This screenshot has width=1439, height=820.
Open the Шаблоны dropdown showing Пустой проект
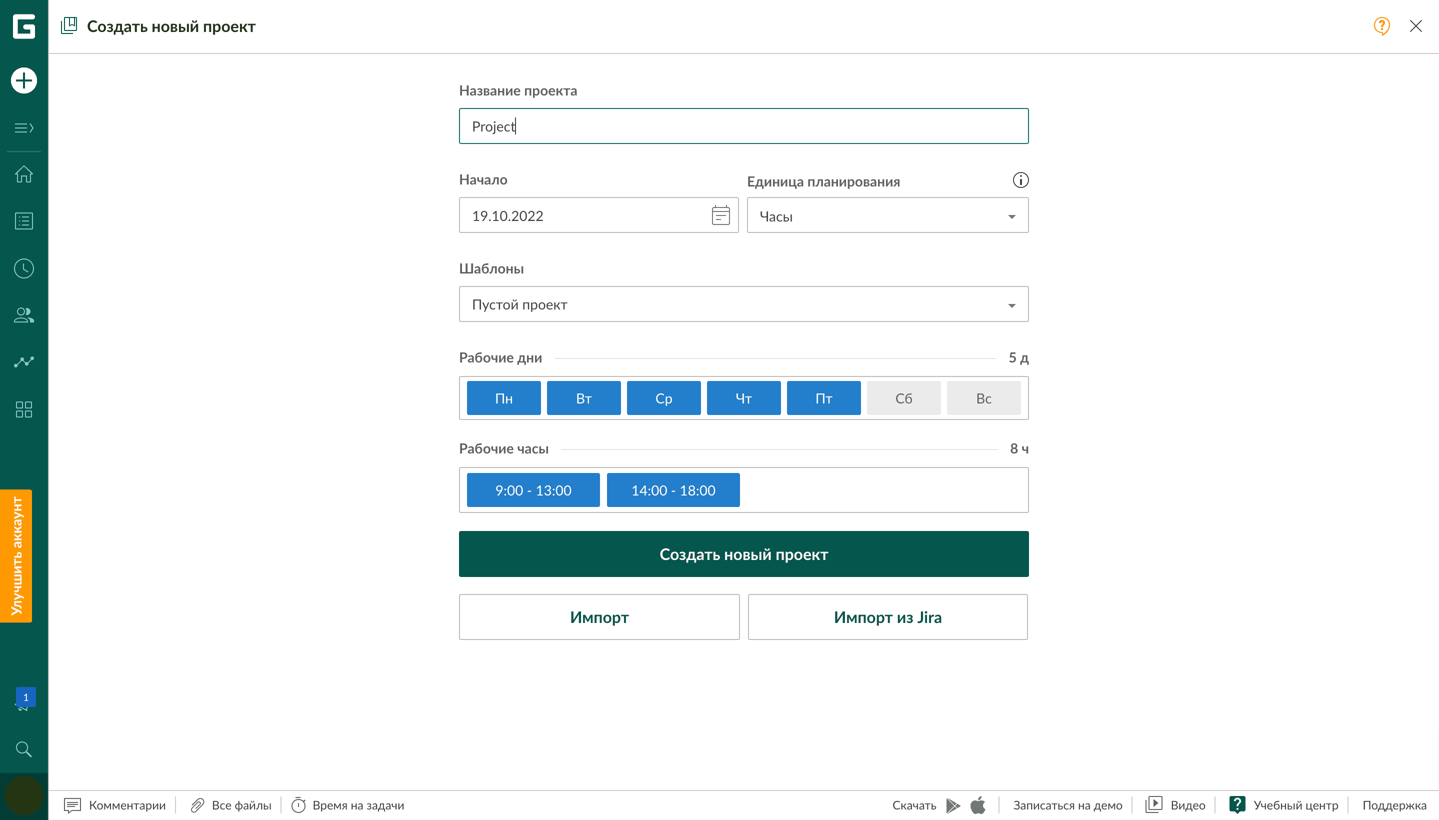pos(744,304)
